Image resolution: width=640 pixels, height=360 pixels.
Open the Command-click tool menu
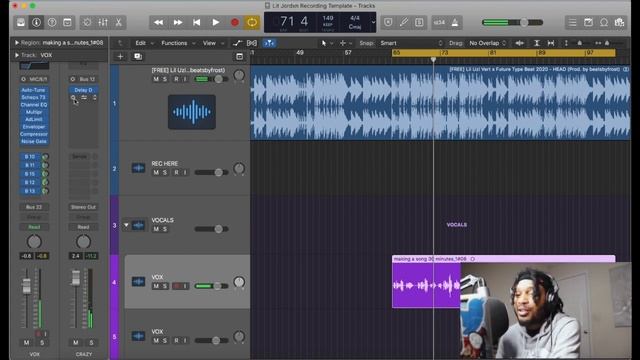click(x=345, y=43)
